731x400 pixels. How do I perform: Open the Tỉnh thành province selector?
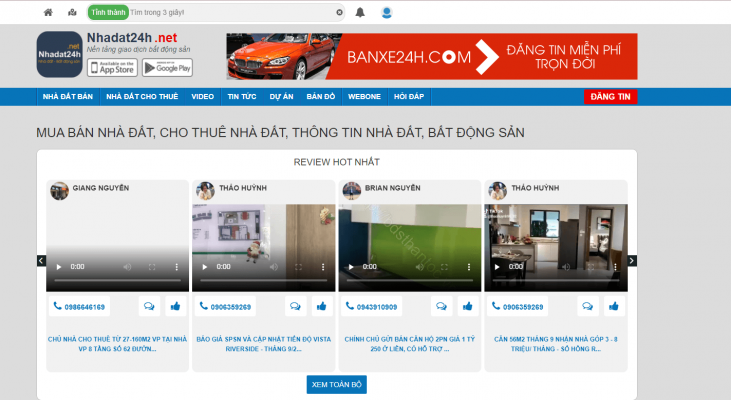tap(108, 13)
